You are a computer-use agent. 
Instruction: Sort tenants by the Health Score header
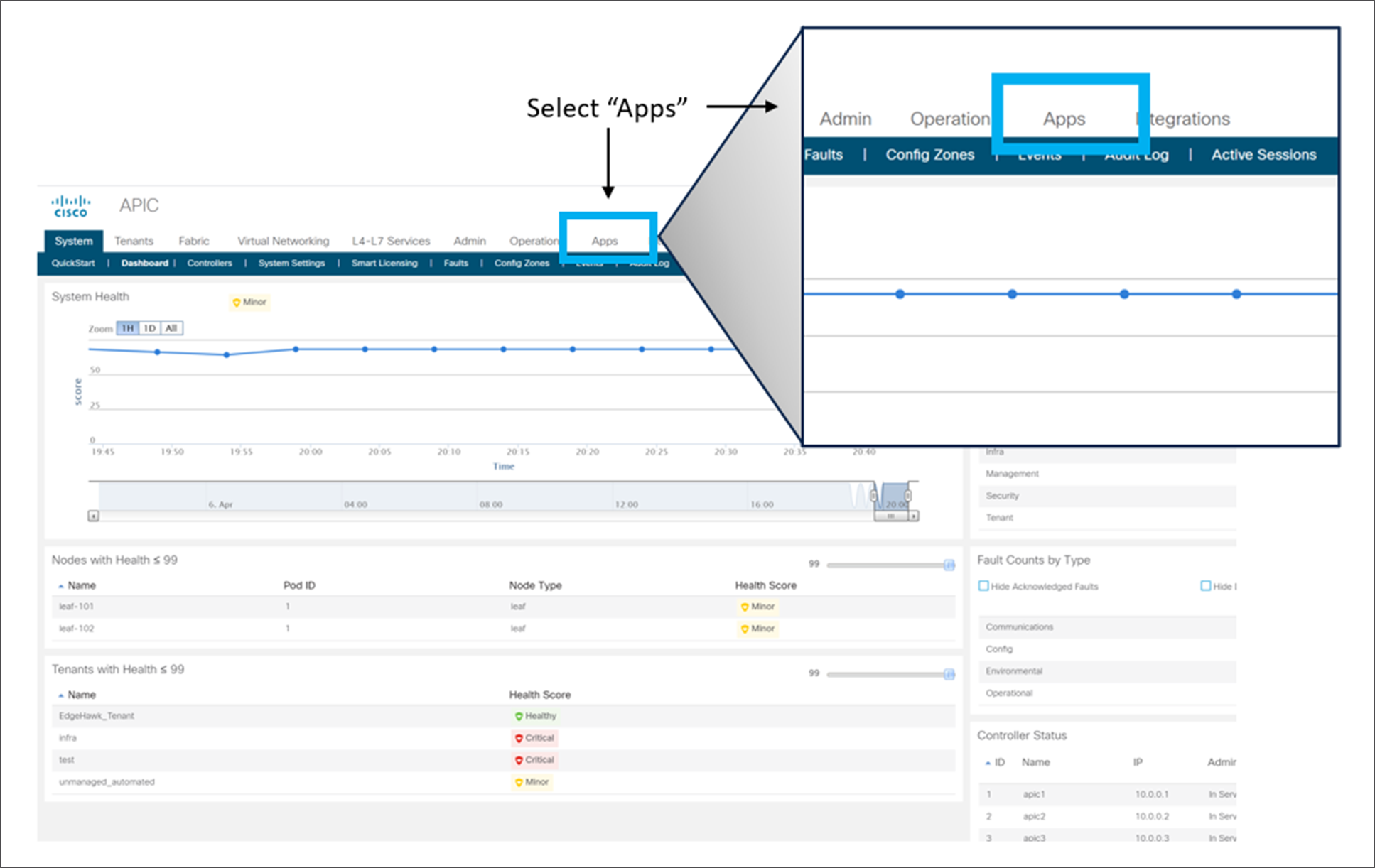539,695
